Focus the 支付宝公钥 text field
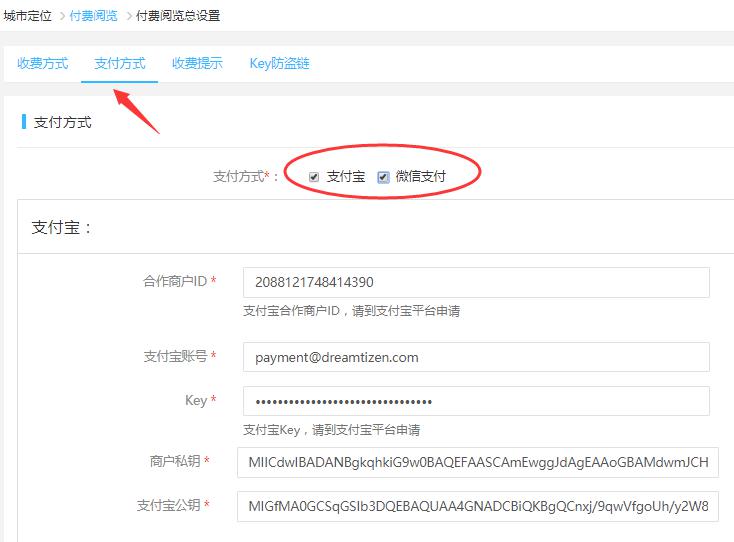 pos(476,506)
